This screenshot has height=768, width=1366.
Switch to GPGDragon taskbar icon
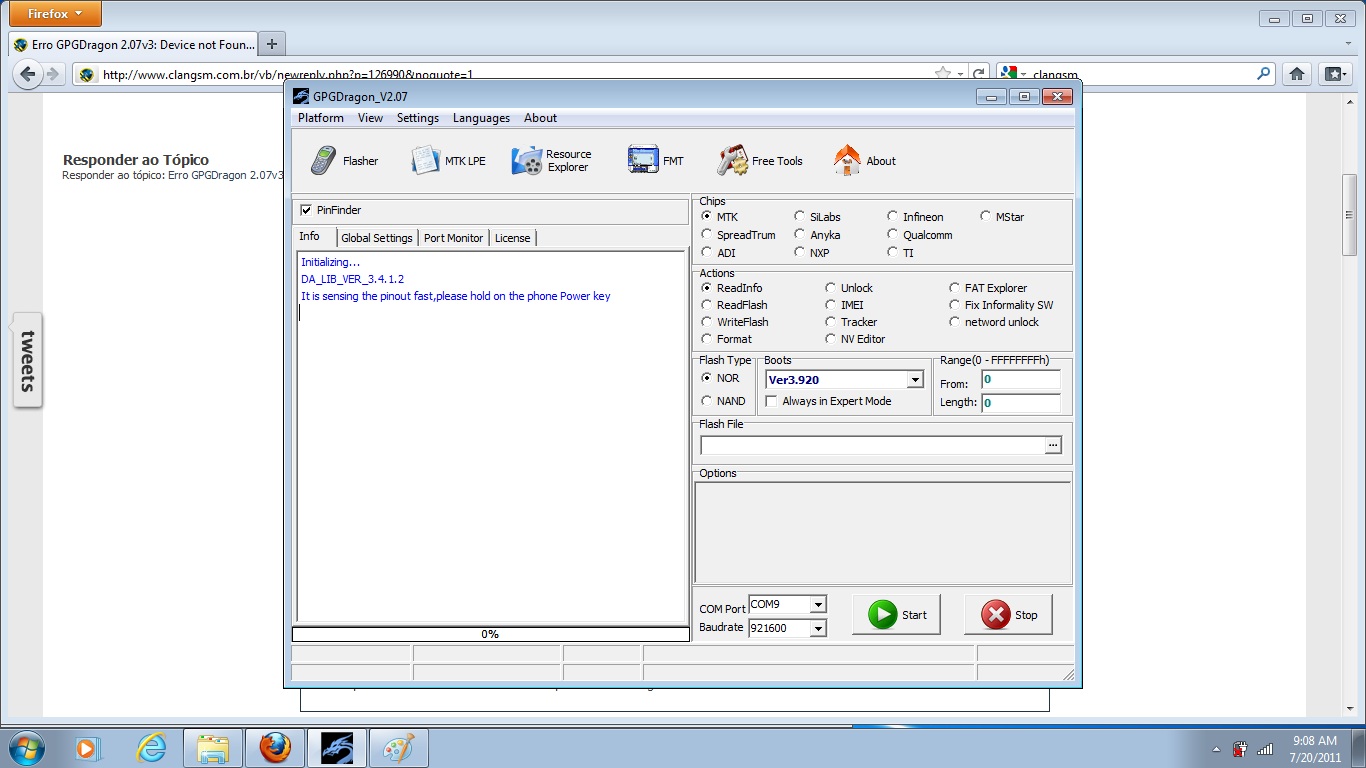click(337, 748)
